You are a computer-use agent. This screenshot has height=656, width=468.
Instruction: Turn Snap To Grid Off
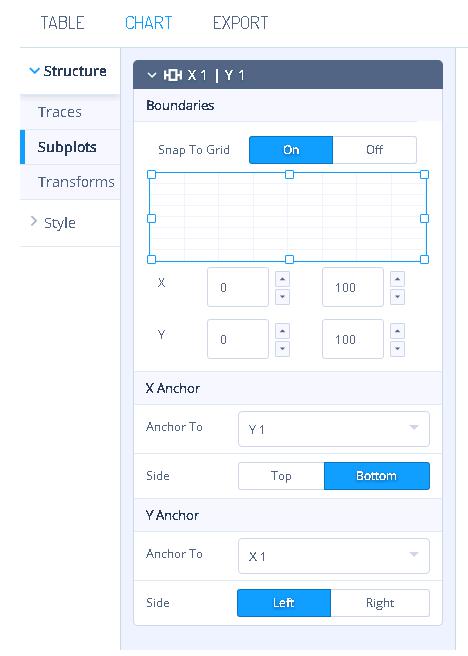[x=374, y=150]
